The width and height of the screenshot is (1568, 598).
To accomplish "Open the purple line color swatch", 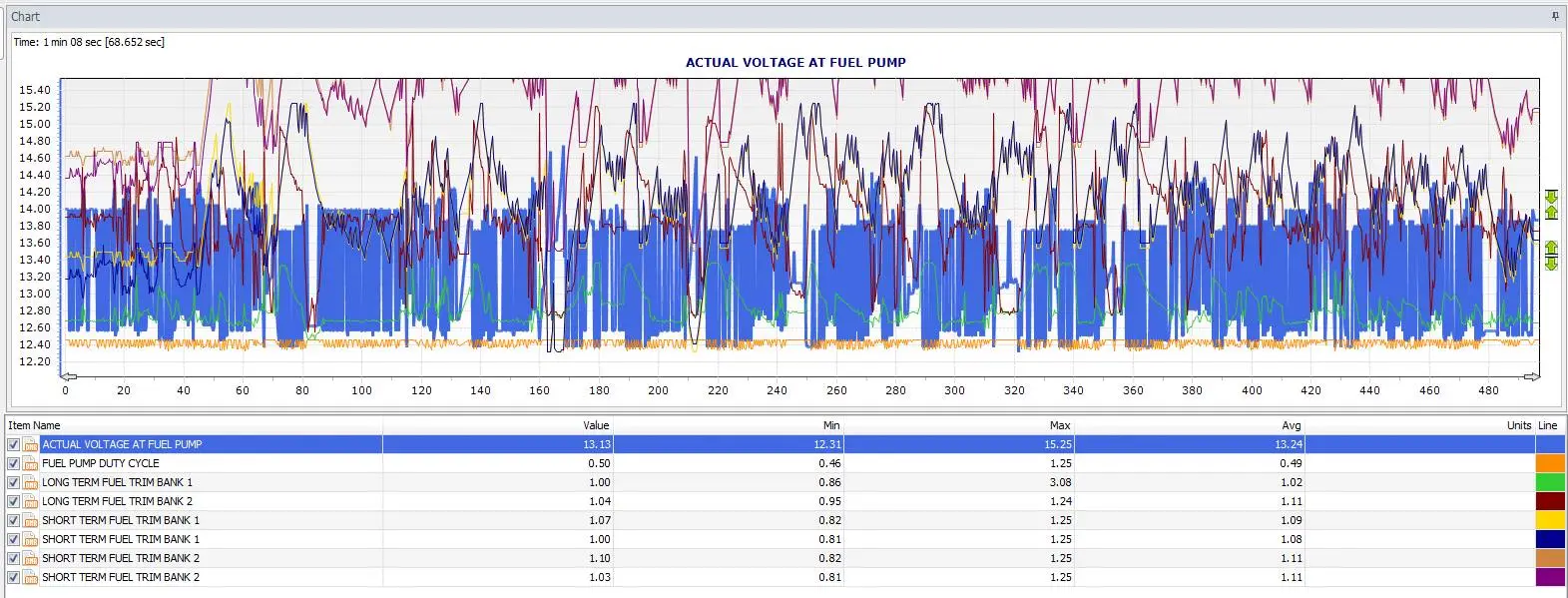I will [1550, 578].
